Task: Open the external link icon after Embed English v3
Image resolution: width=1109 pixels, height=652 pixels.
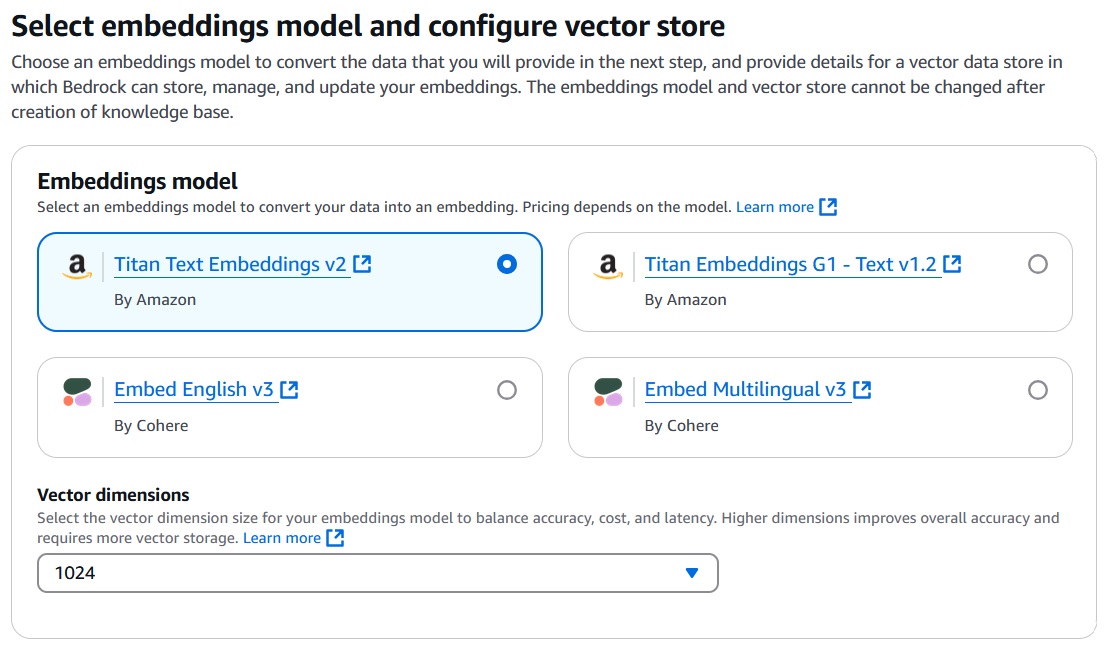Action: (288, 389)
